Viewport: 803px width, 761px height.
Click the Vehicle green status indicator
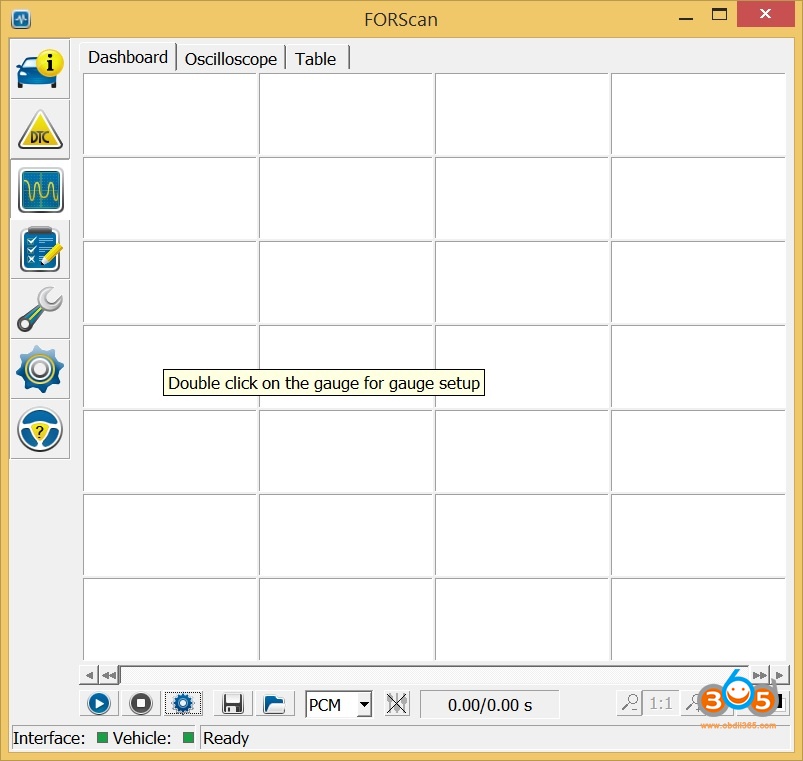pyautogui.click(x=188, y=737)
